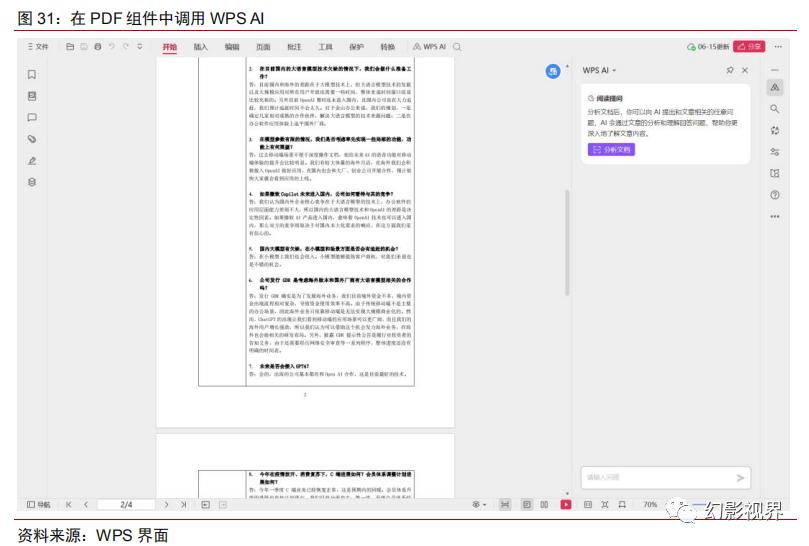Go to the previous page
The image size is (809, 546).
tap(86, 504)
